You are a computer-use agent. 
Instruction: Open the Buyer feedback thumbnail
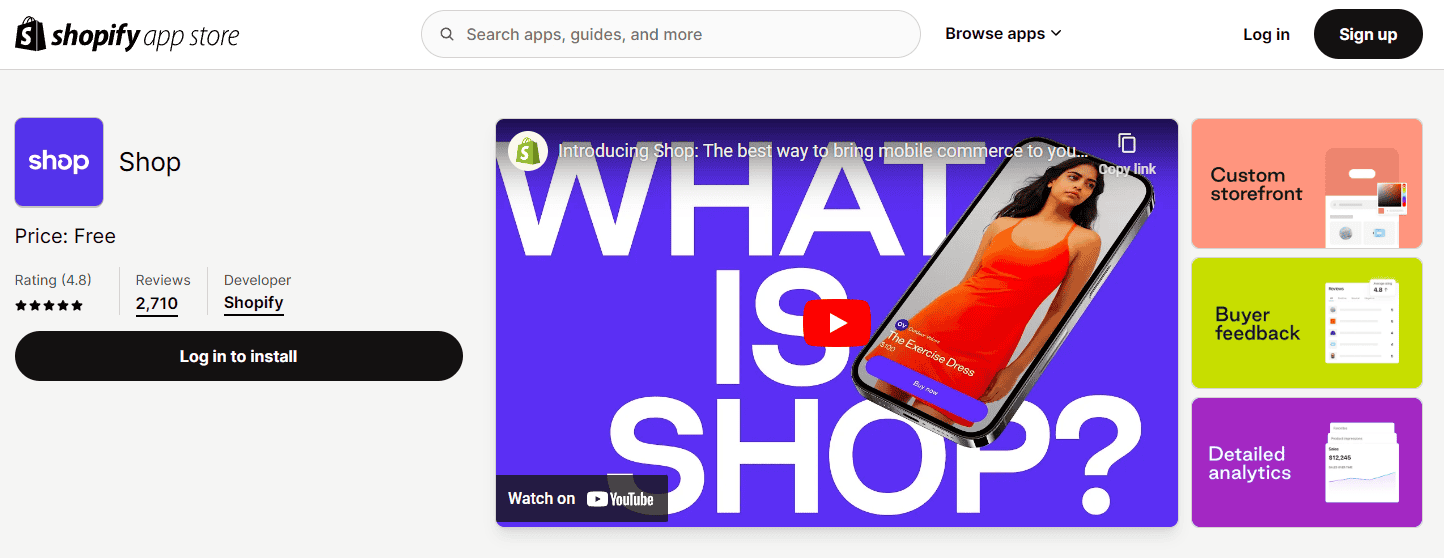[x=1307, y=323]
